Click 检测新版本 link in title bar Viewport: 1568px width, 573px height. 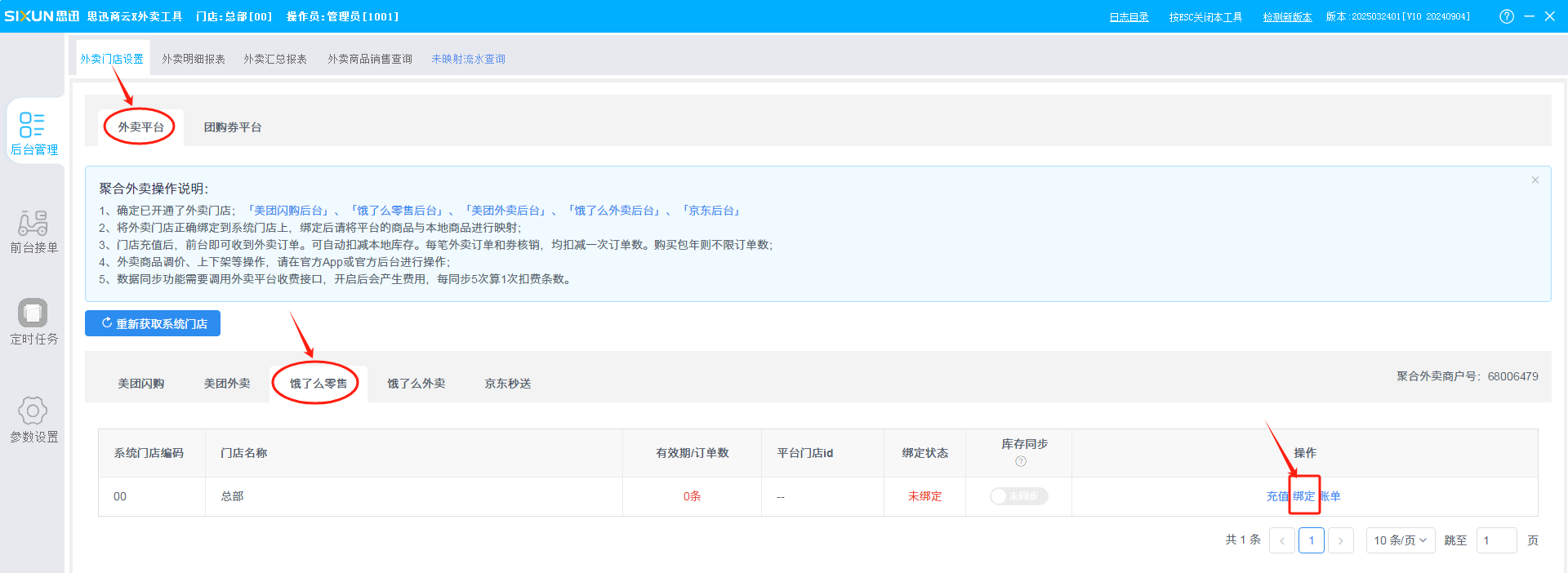[1287, 17]
